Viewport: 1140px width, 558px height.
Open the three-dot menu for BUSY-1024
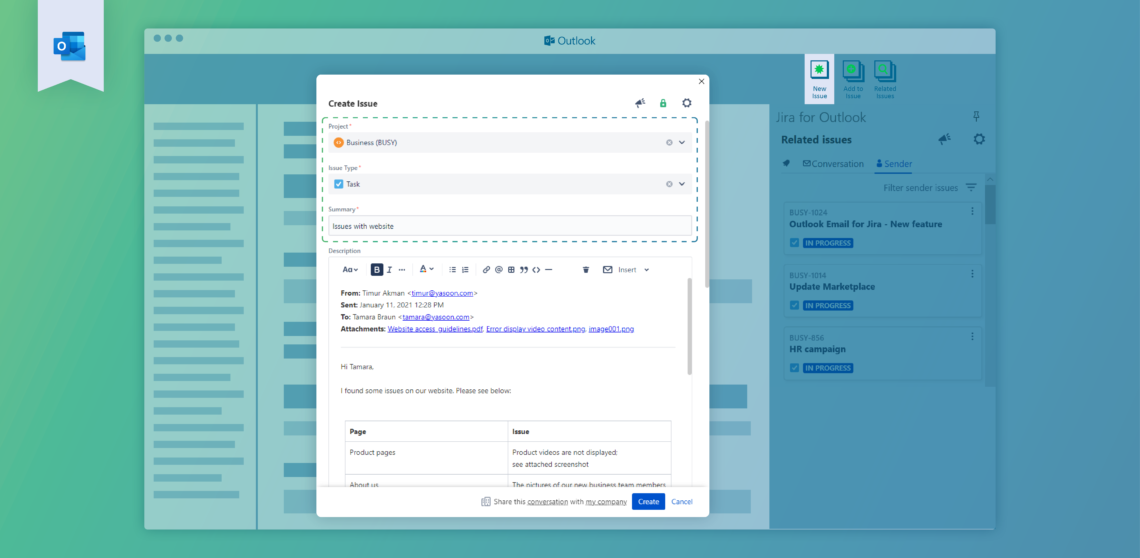click(x=972, y=211)
